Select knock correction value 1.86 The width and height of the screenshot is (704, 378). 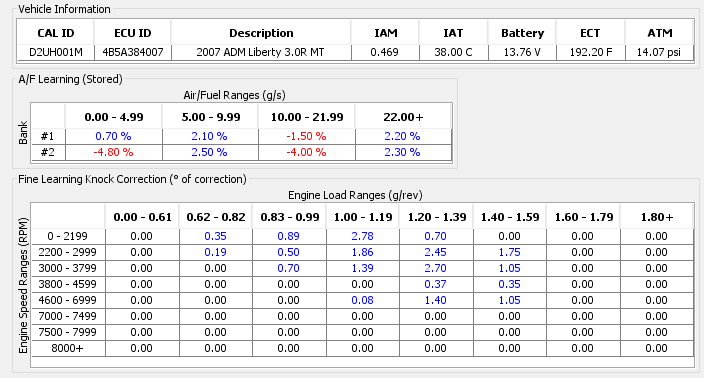(363, 252)
